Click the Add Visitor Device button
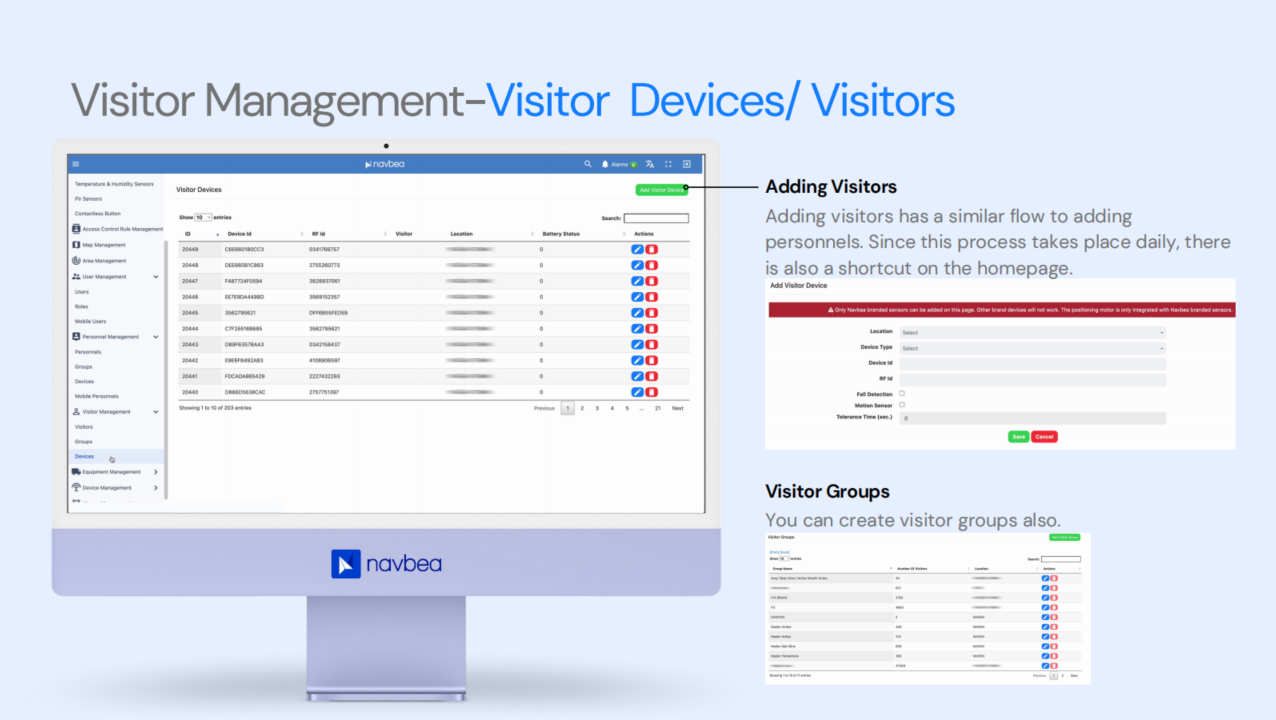 click(x=661, y=190)
